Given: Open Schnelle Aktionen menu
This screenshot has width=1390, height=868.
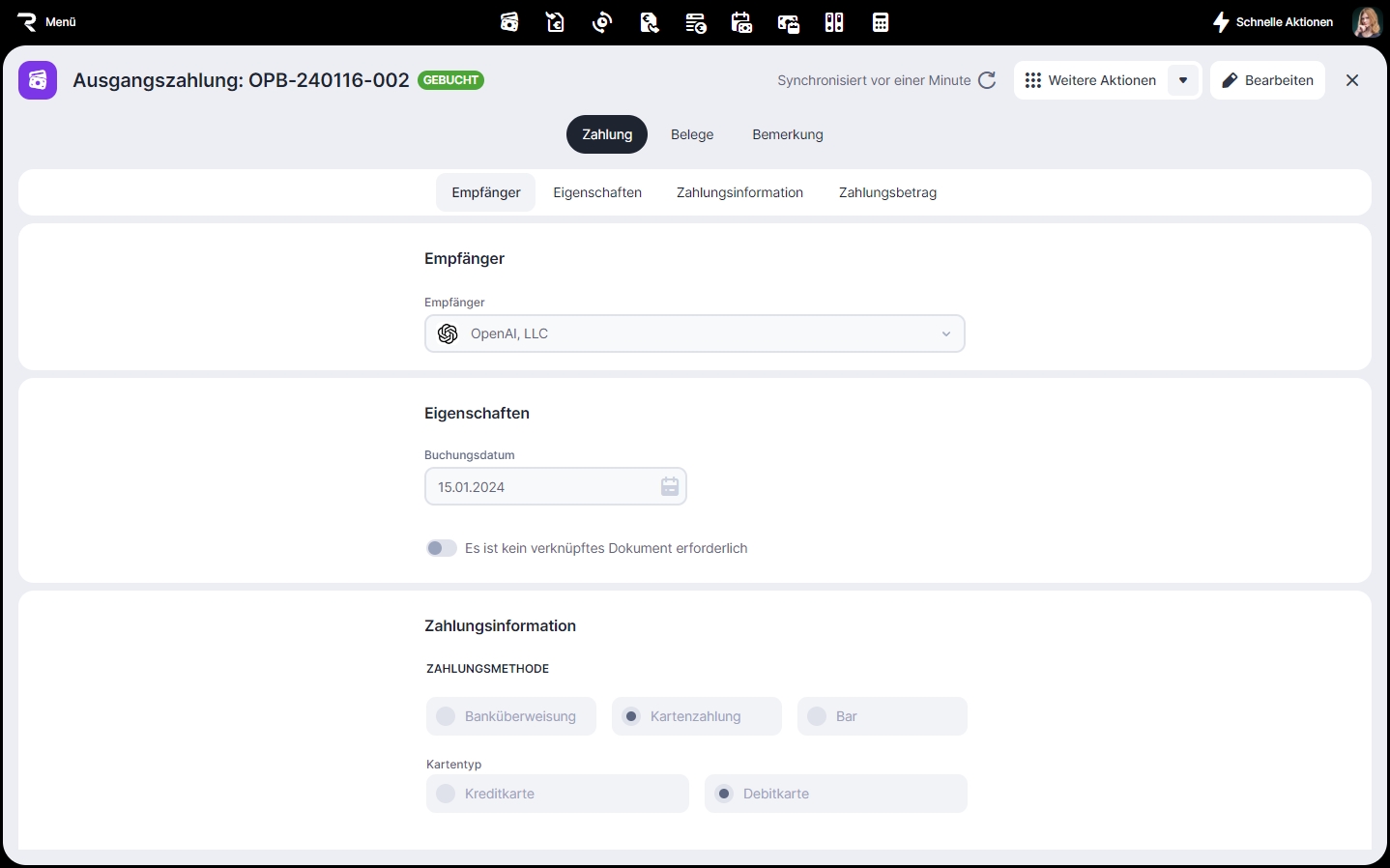Looking at the screenshot, I should tap(1273, 22).
